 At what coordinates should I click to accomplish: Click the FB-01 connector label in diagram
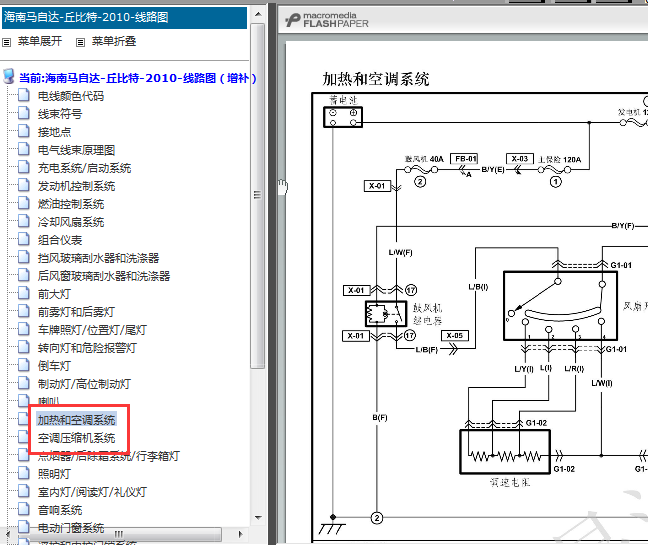click(x=465, y=159)
